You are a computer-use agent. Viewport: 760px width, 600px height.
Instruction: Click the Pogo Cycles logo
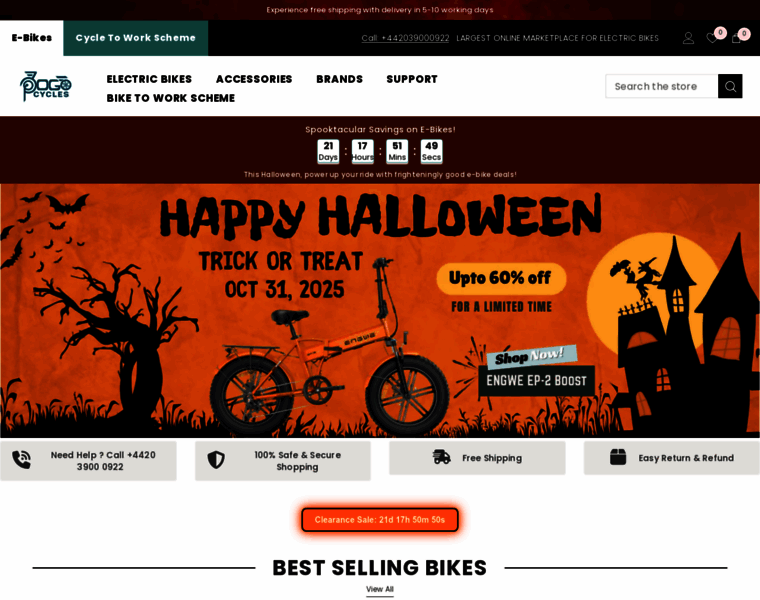(x=46, y=86)
